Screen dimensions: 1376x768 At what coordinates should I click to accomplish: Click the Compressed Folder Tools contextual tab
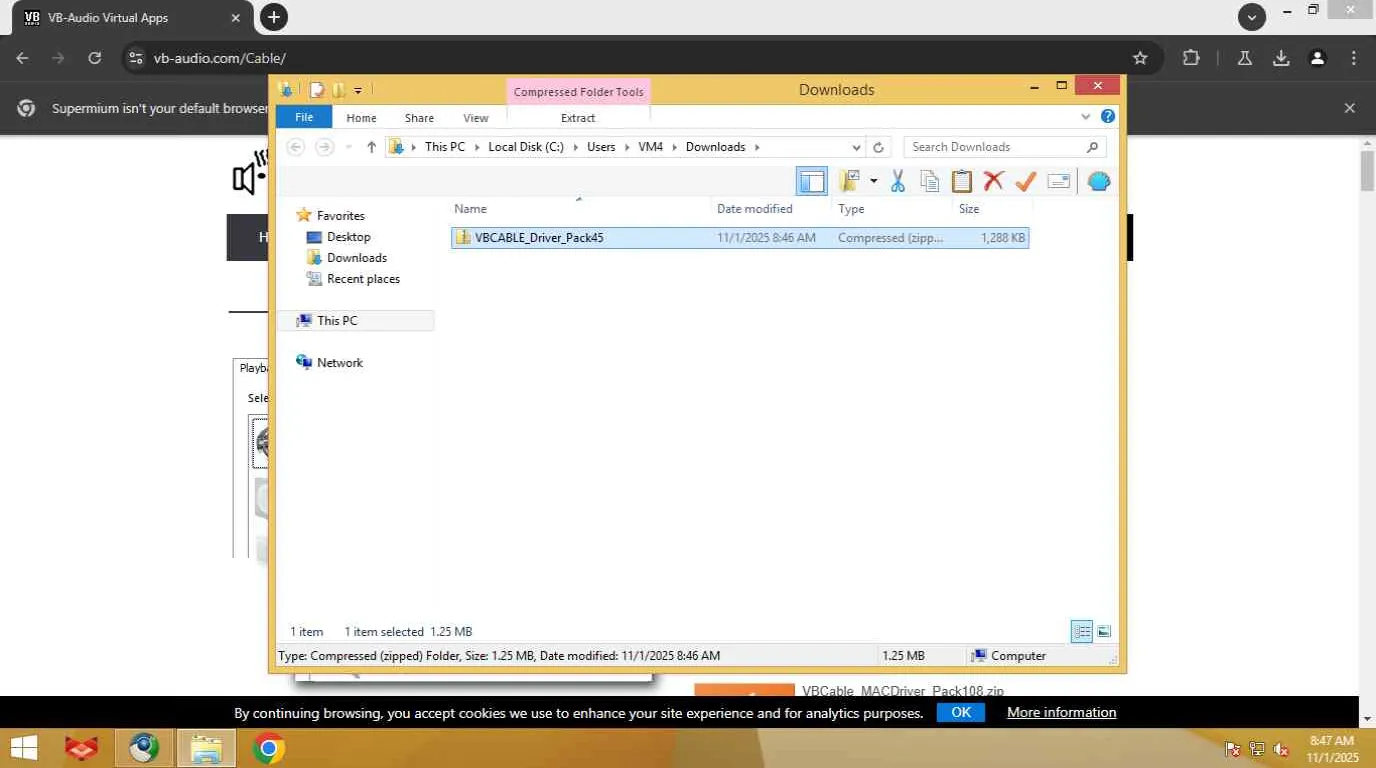[x=578, y=92]
